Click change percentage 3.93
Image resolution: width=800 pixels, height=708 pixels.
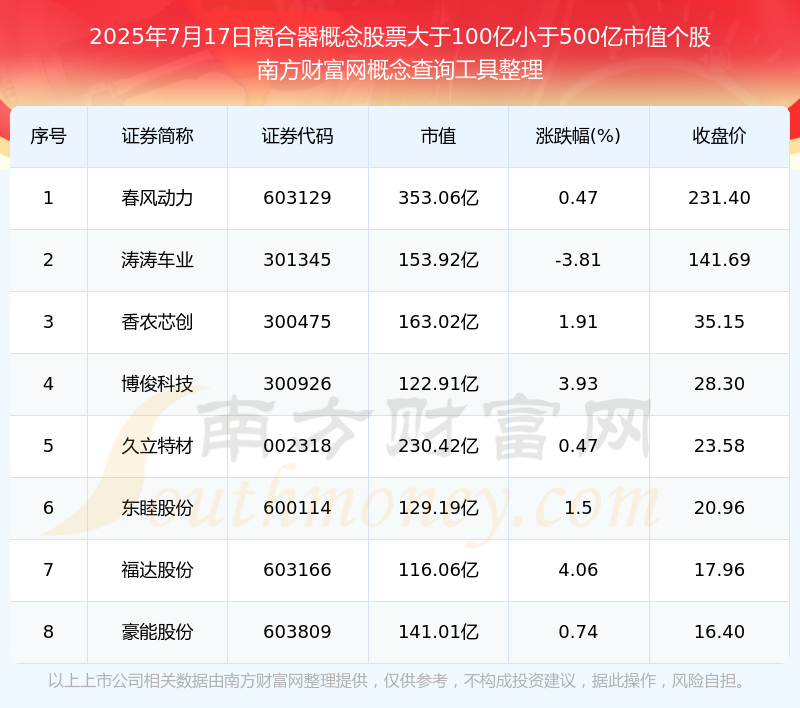tap(578, 384)
